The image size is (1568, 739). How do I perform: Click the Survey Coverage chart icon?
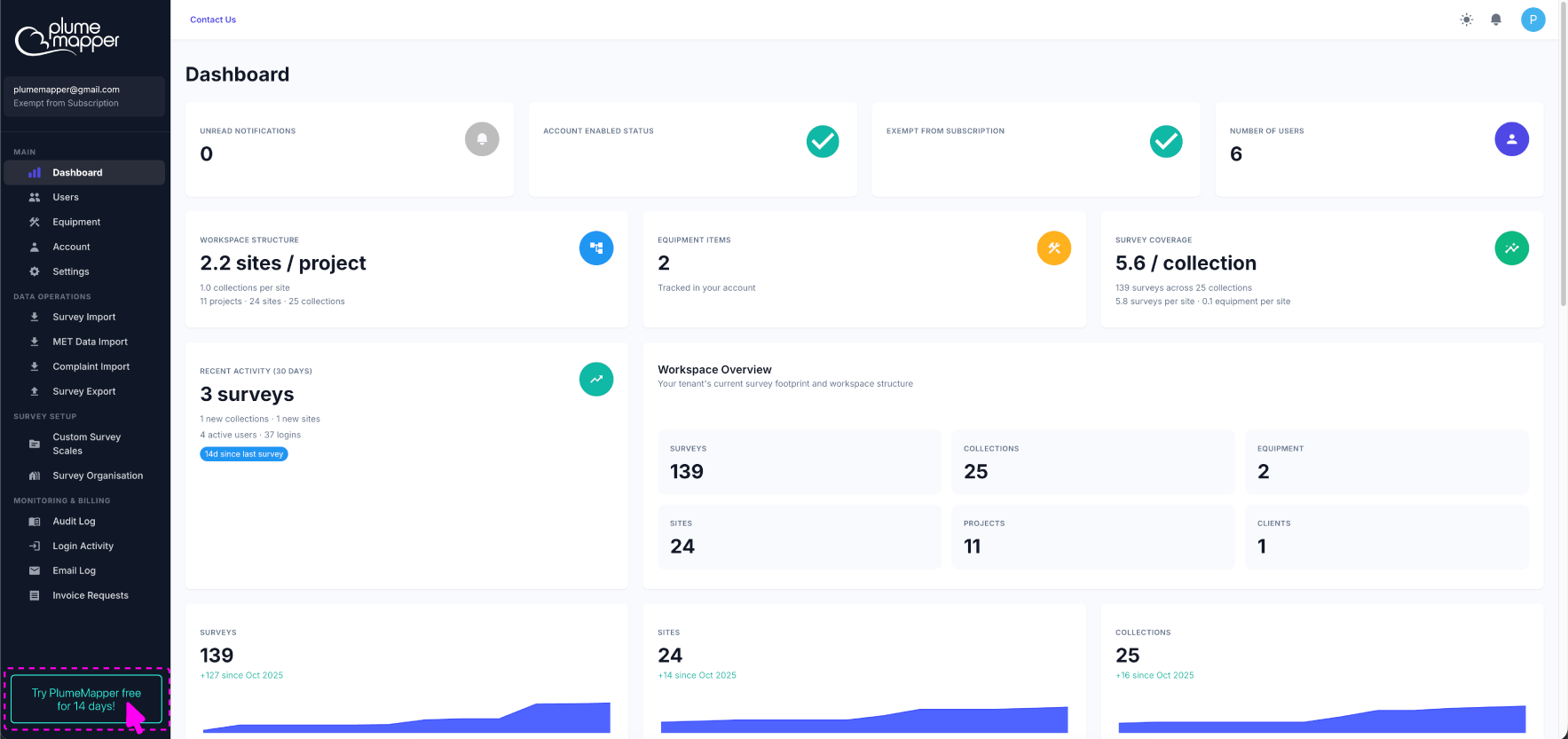[1511, 248]
